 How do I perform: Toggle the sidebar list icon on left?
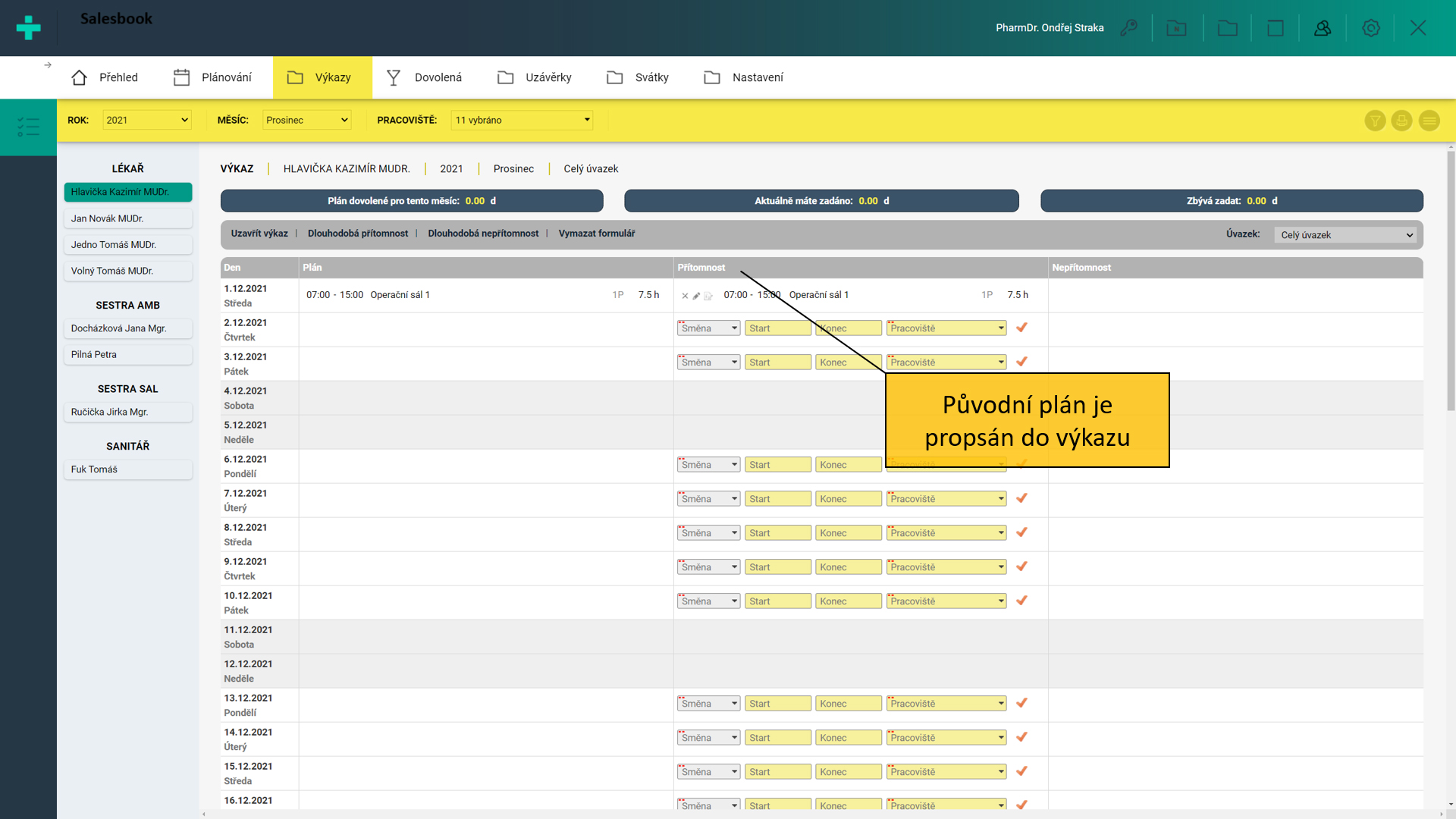28,127
